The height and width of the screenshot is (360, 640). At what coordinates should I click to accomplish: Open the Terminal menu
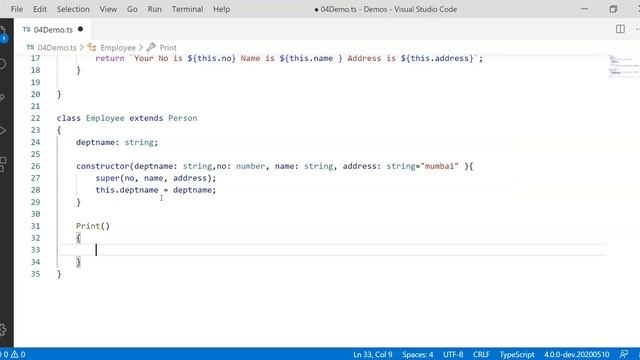coord(187,9)
